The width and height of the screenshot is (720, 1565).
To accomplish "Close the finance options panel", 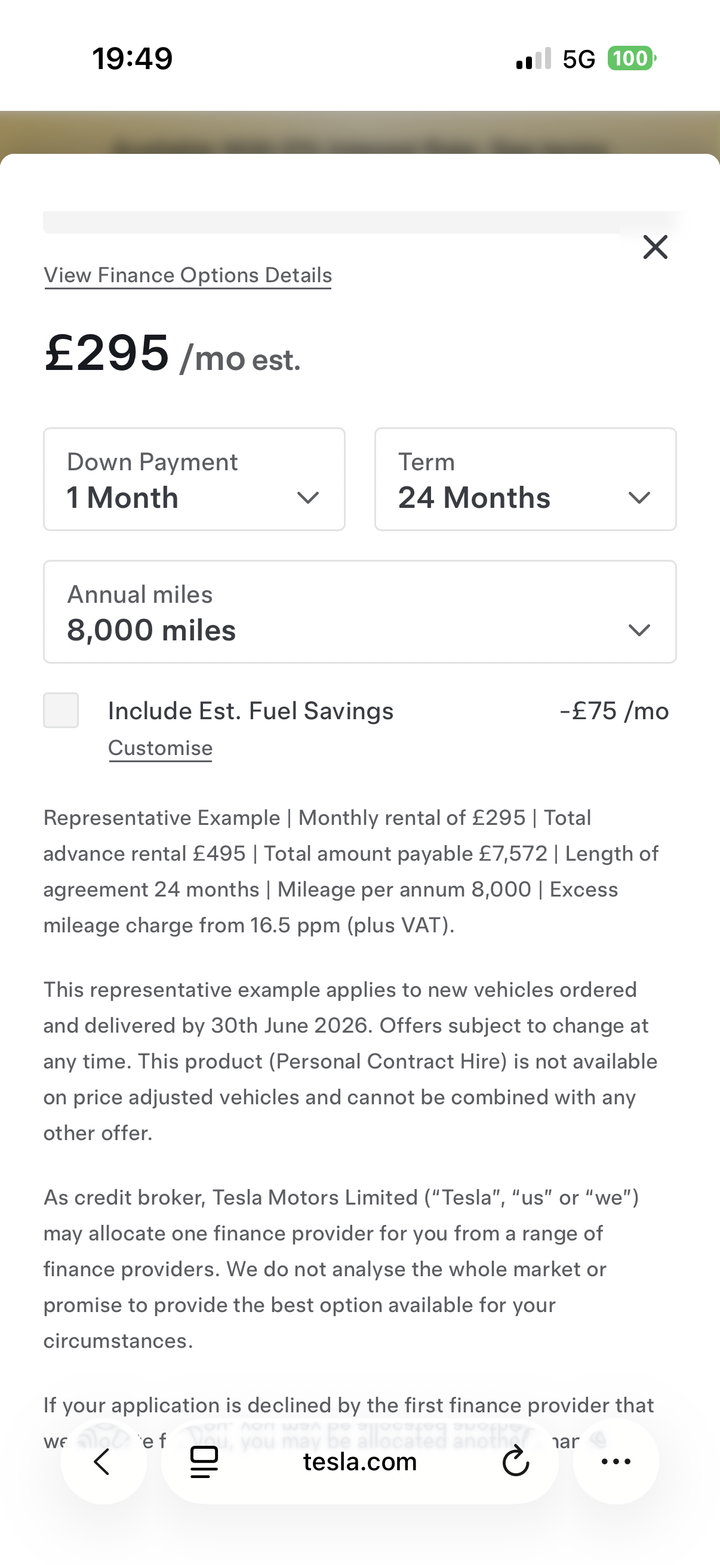I will click(x=655, y=247).
